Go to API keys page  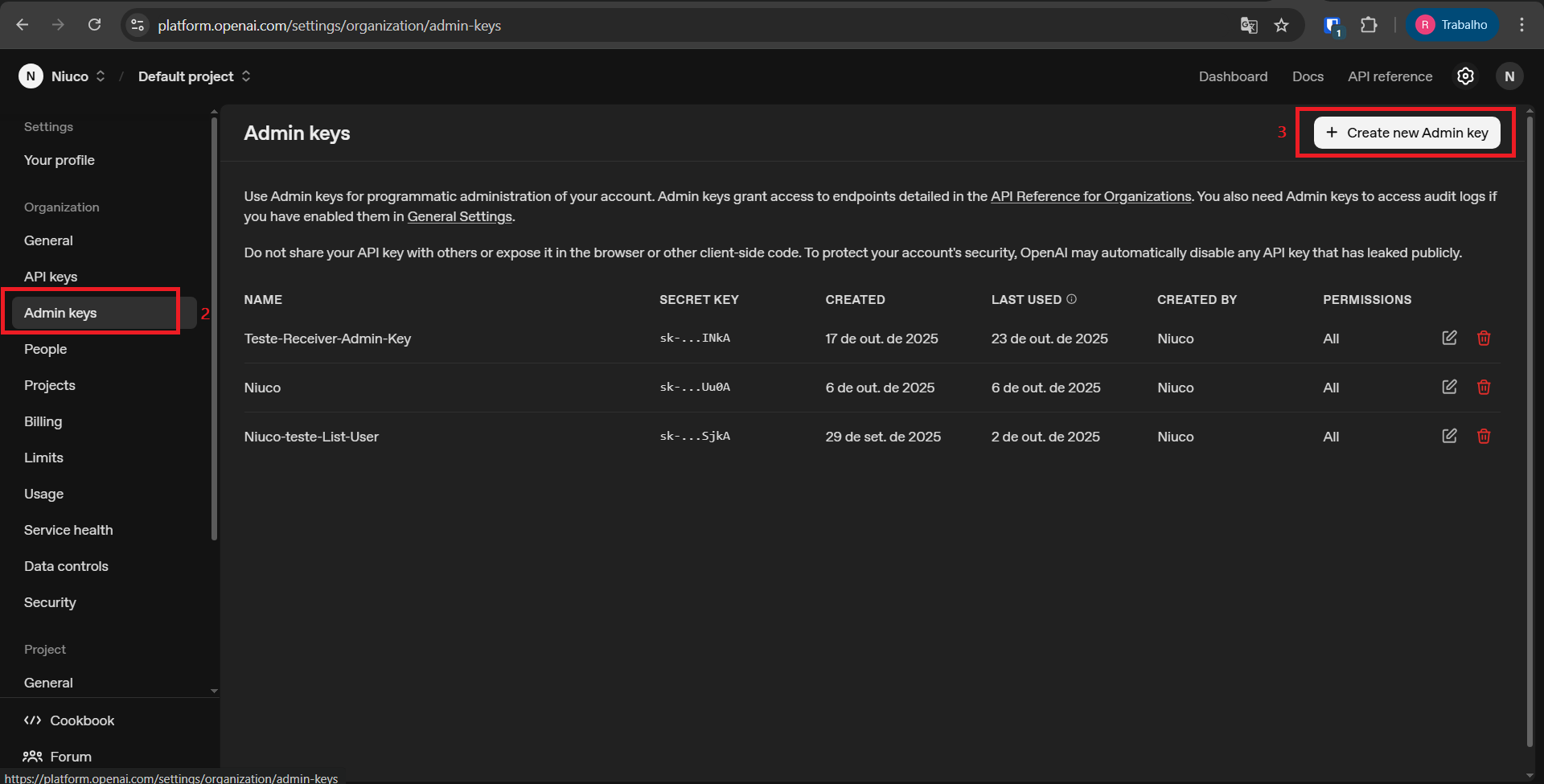[x=51, y=277]
